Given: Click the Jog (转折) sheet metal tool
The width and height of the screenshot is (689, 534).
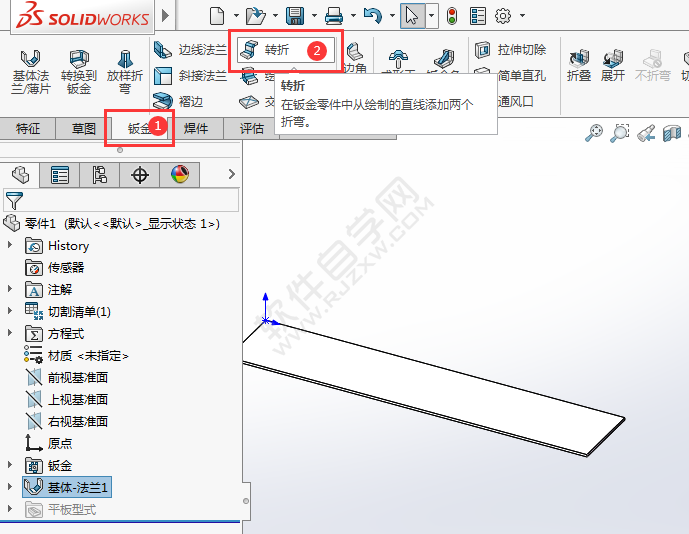Looking at the screenshot, I should tap(276, 49).
